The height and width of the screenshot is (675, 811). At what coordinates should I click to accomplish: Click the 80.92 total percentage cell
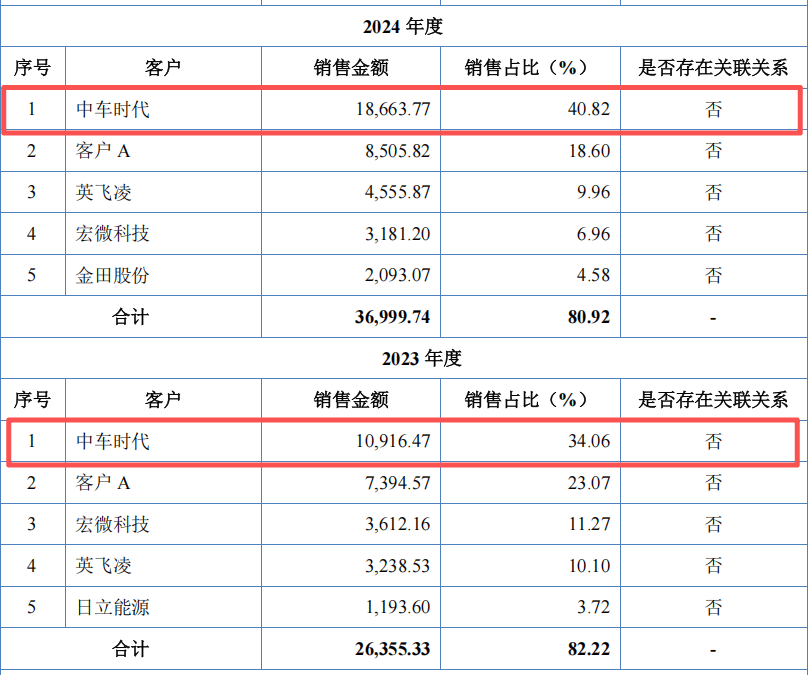coord(588,317)
